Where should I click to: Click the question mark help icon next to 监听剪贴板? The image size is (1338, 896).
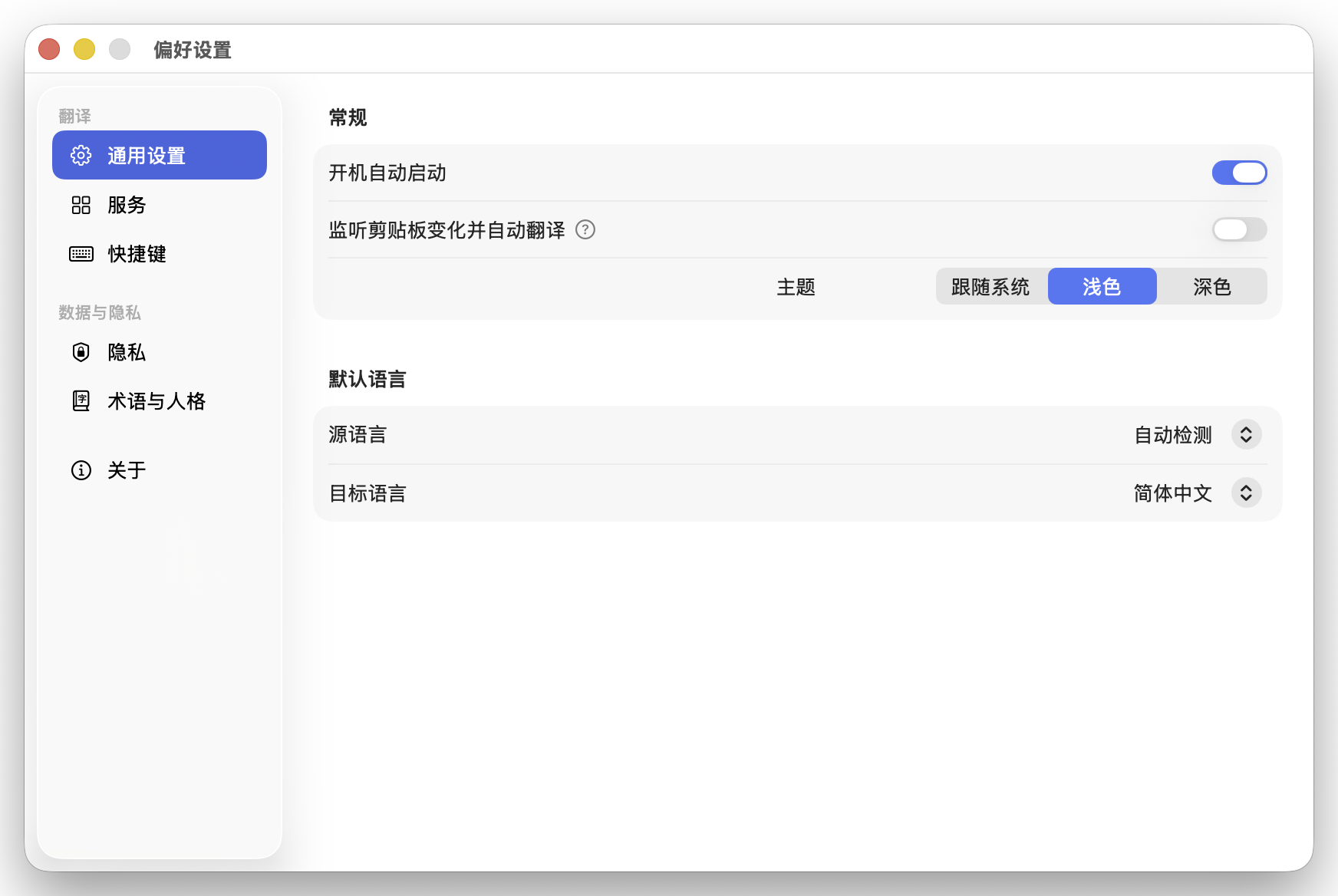[585, 229]
